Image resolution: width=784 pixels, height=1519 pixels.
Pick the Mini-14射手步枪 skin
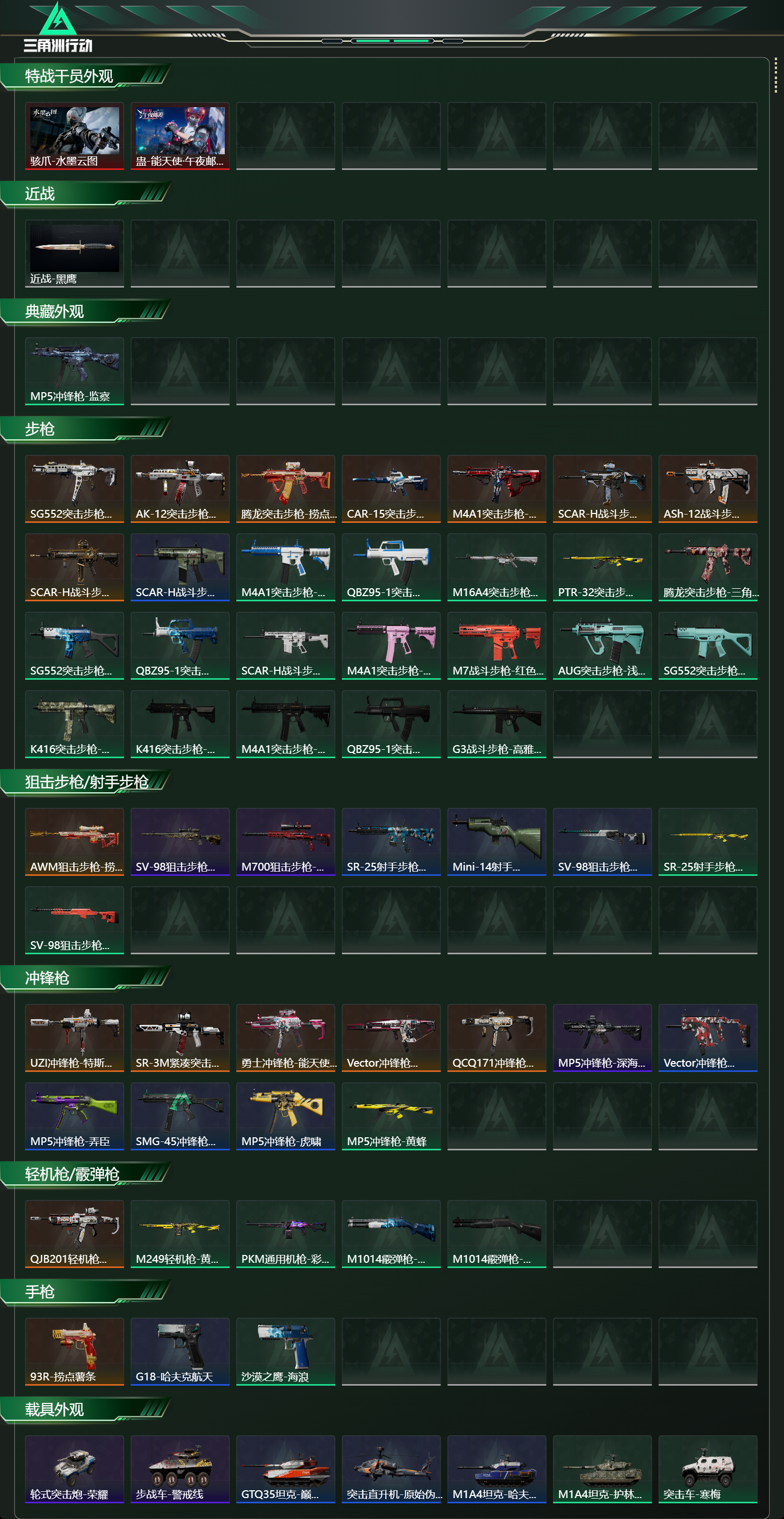tap(497, 842)
